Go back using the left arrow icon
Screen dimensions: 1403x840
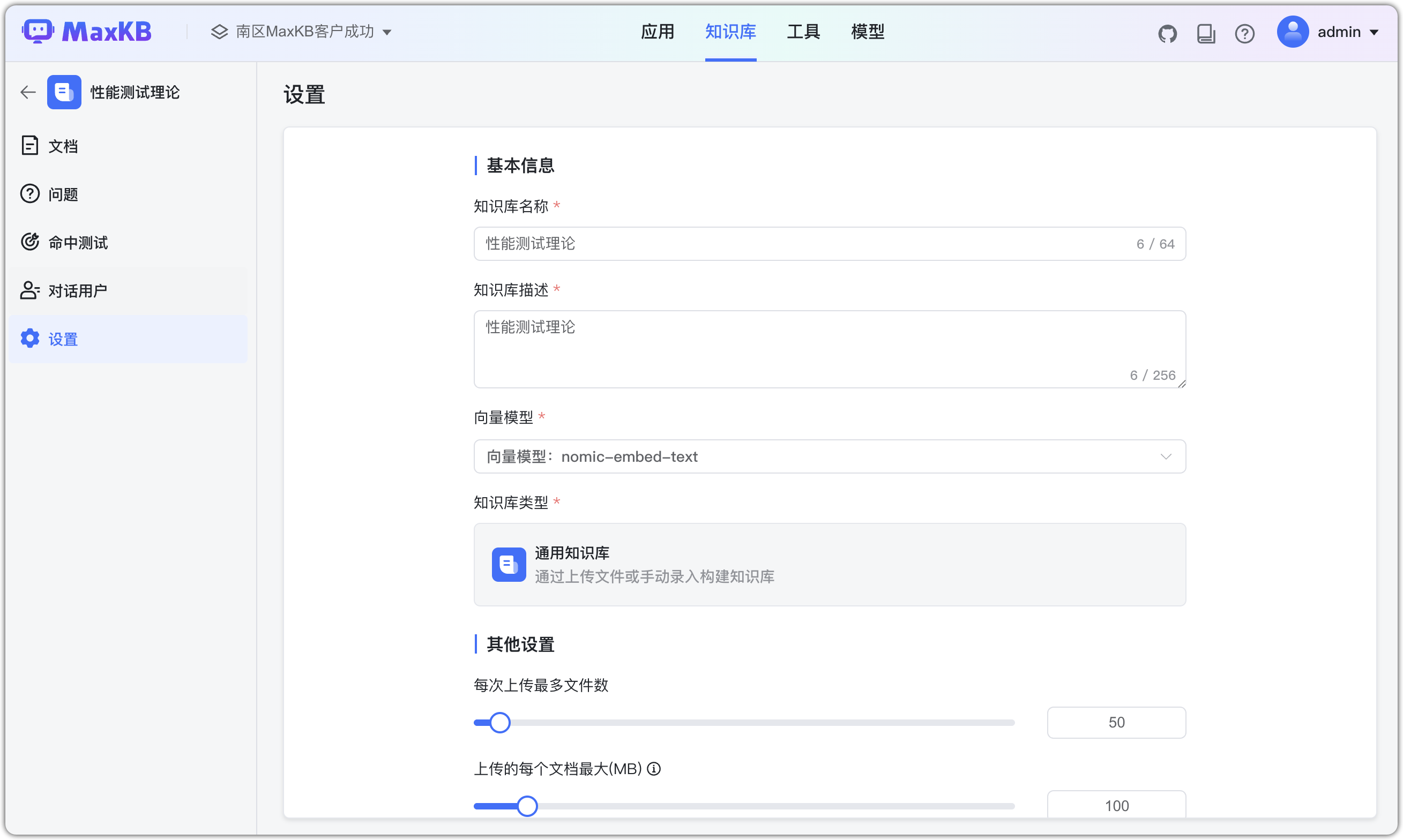click(x=28, y=92)
